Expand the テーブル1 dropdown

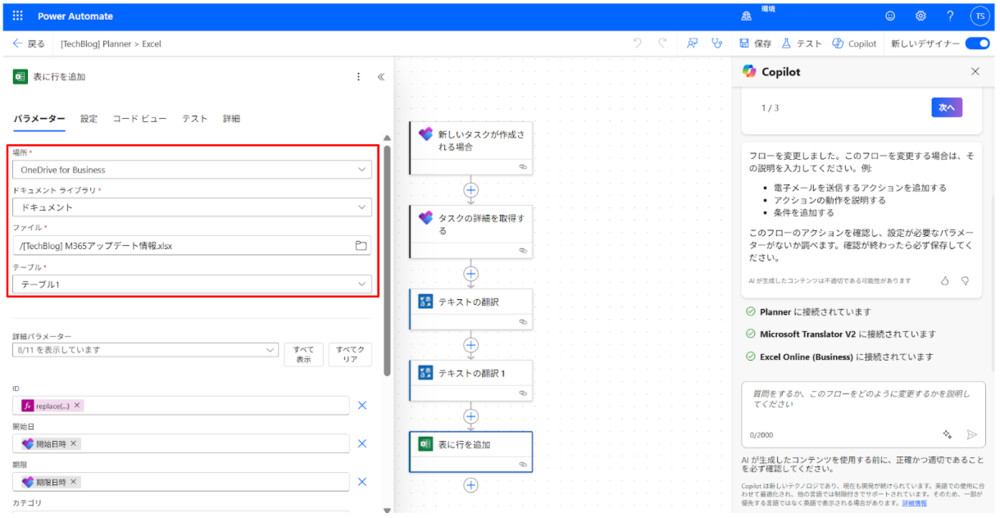click(192, 284)
